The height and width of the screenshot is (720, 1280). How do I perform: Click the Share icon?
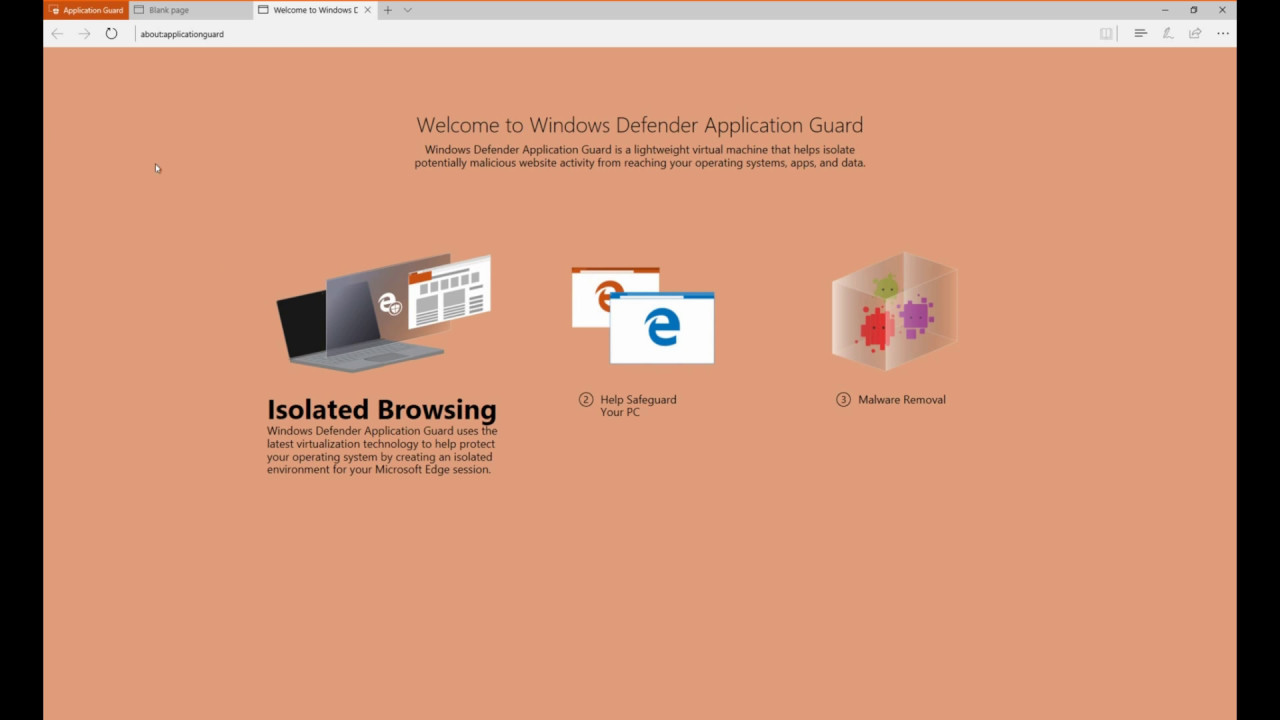(1195, 33)
